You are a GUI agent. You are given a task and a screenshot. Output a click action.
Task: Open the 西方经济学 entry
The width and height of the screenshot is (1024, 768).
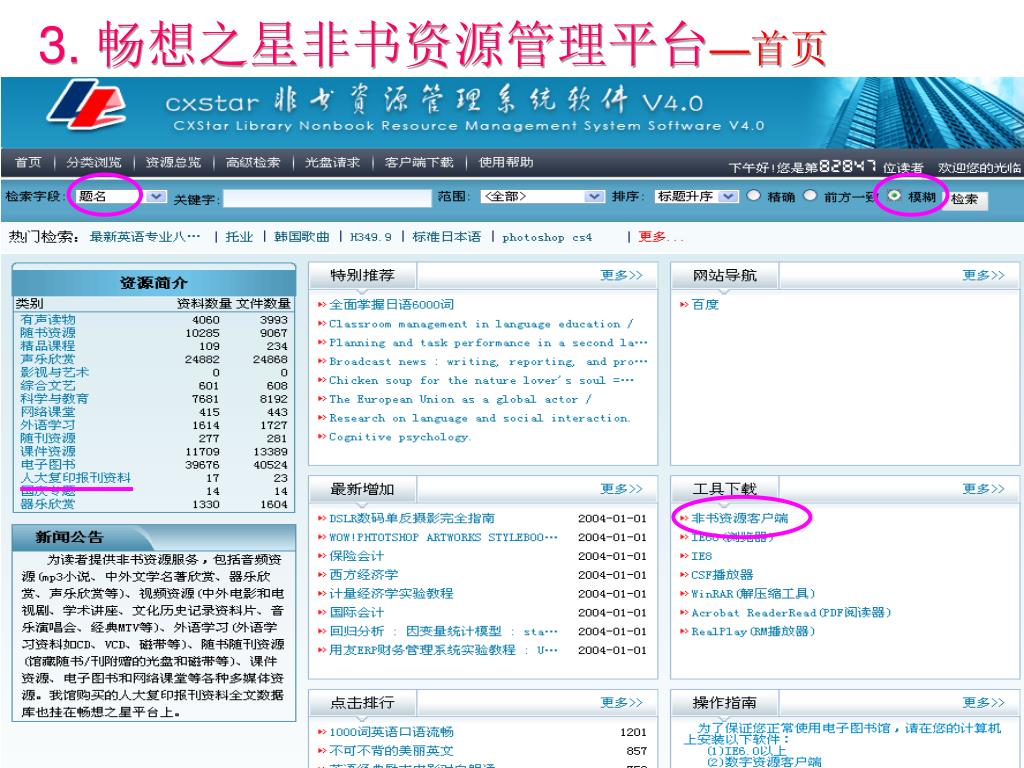363,575
